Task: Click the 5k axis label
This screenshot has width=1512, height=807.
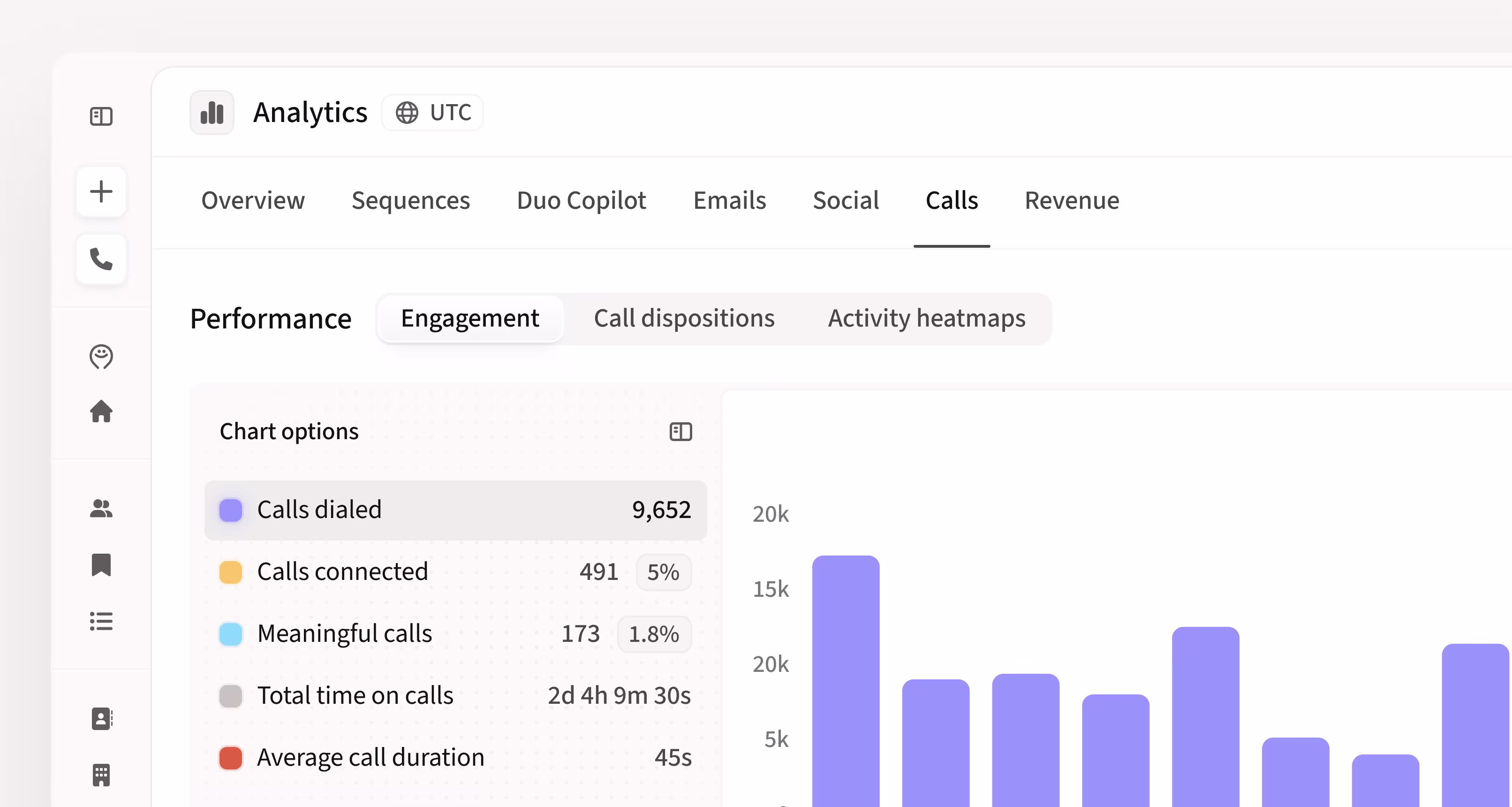Action: click(x=776, y=739)
